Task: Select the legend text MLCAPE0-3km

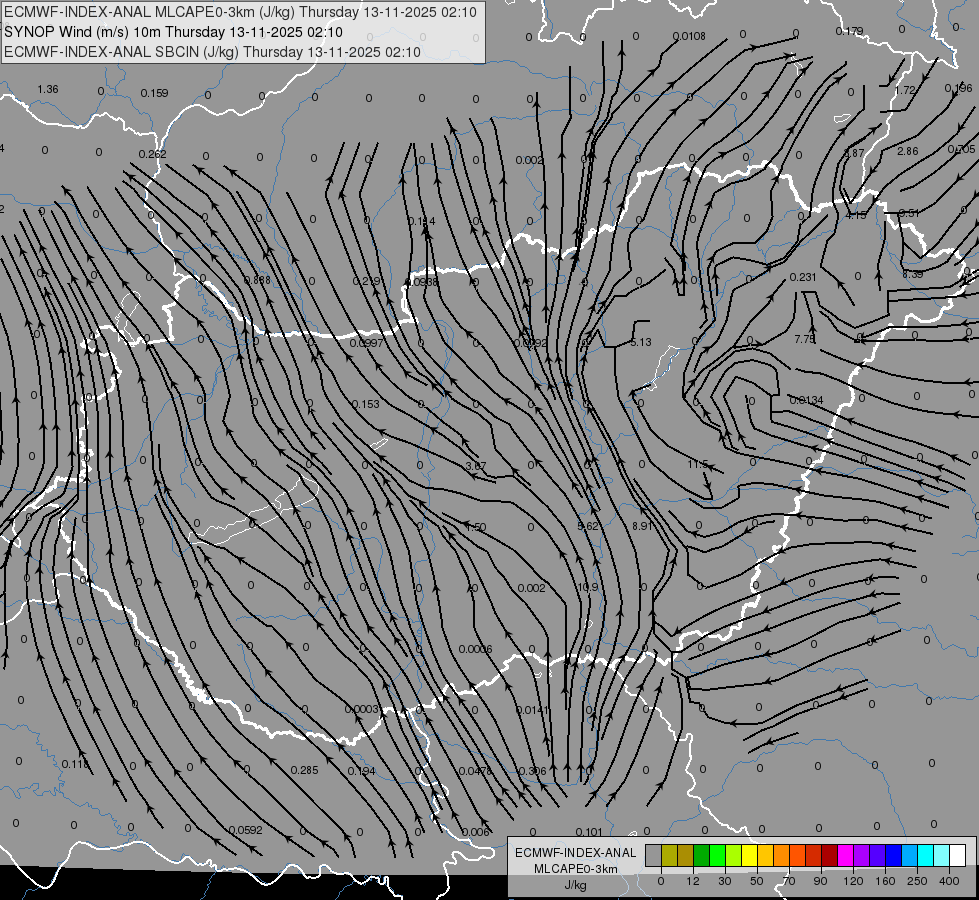Action: click(575, 869)
